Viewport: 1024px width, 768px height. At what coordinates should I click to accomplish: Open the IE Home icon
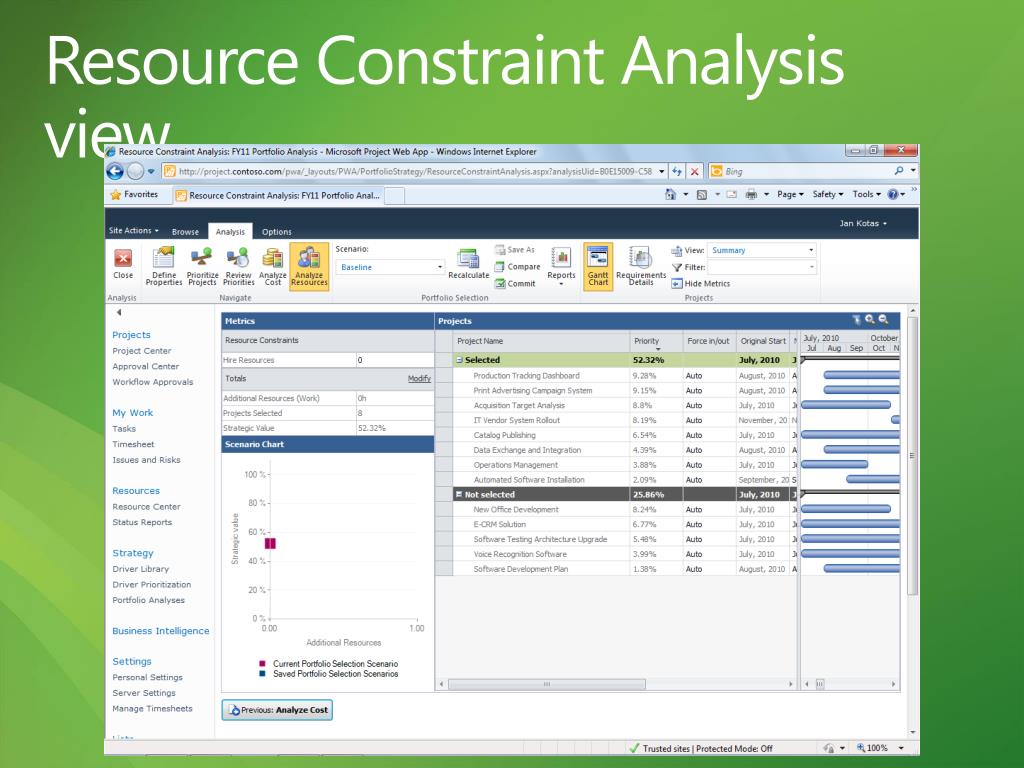point(670,195)
